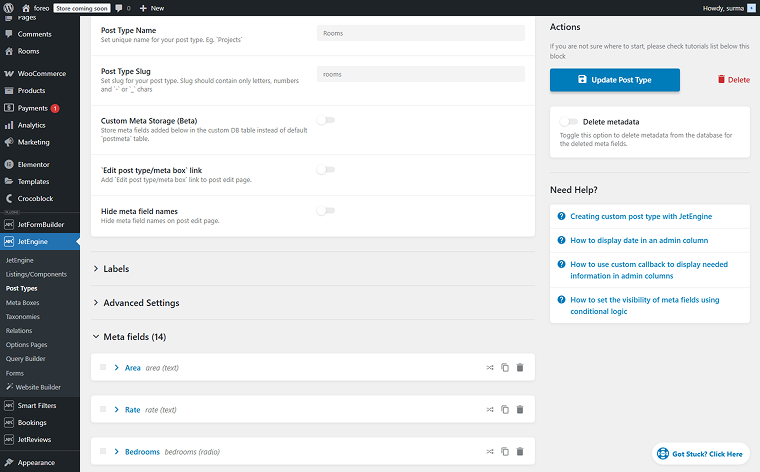The width and height of the screenshot is (760, 472).
Task: Open the Rooms sidebar menu item
Action: point(29,51)
